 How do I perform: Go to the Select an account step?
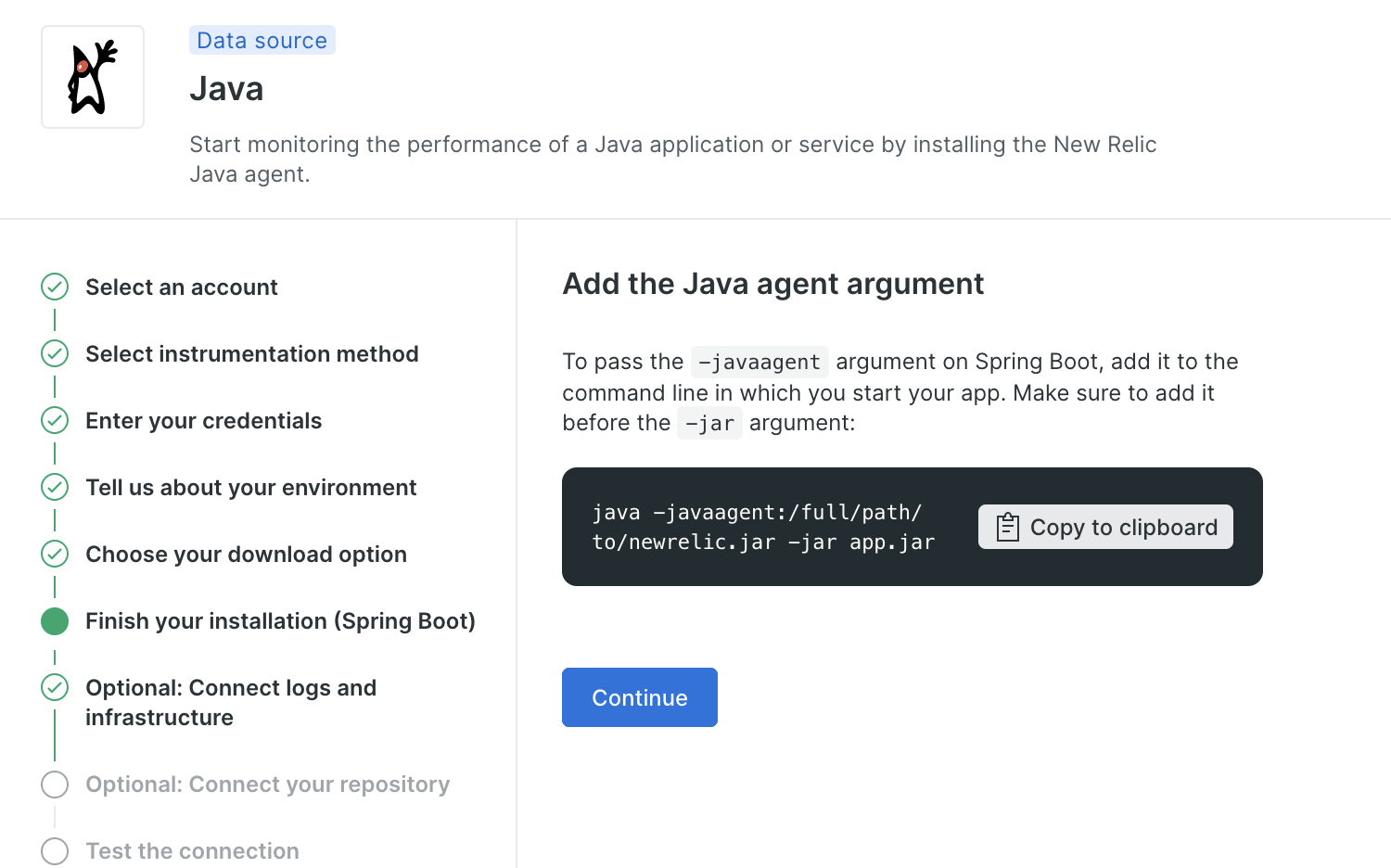[182, 287]
